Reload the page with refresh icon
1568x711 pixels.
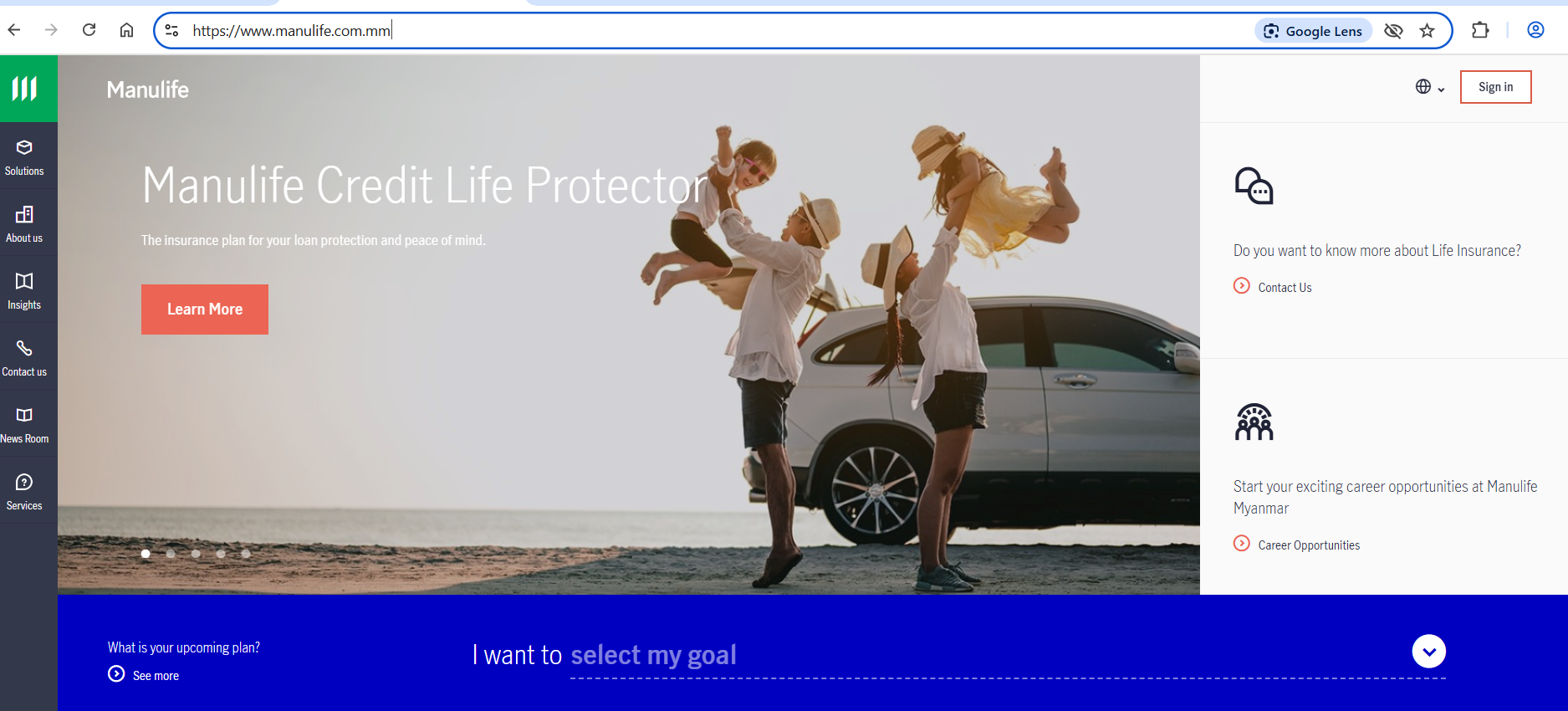point(89,30)
